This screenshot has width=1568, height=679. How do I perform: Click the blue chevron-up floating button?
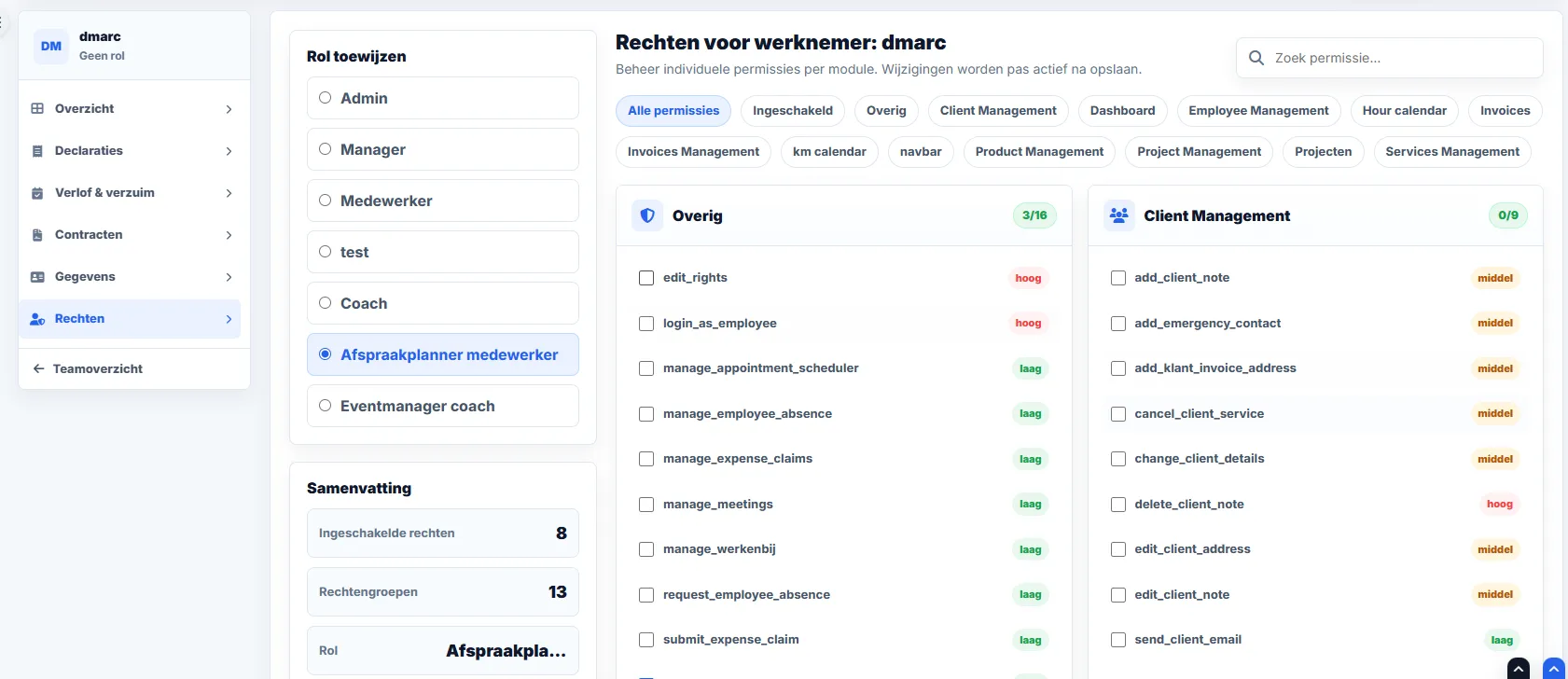point(1554,669)
